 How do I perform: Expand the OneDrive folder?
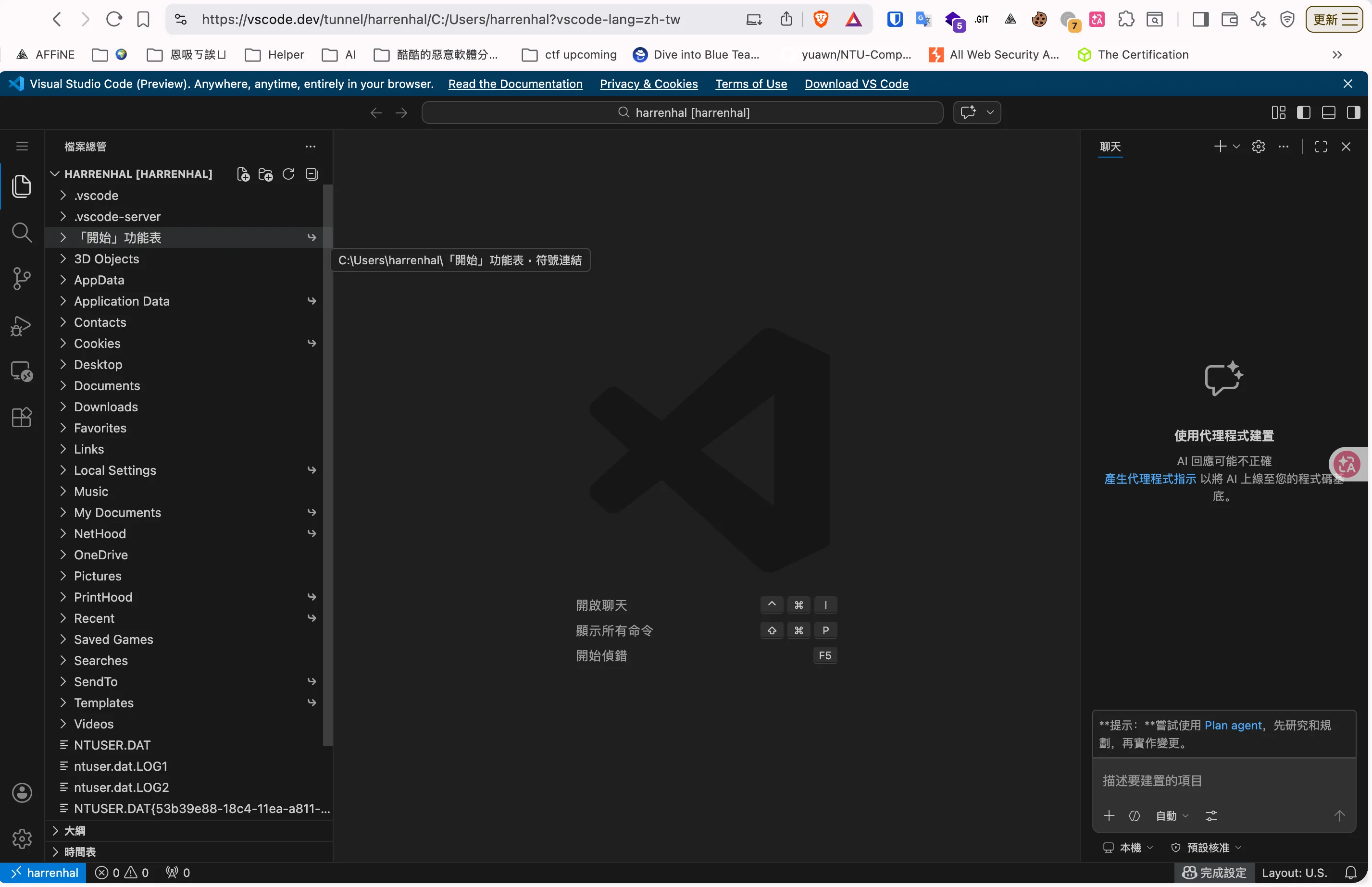pyautogui.click(x=189, y=554)
